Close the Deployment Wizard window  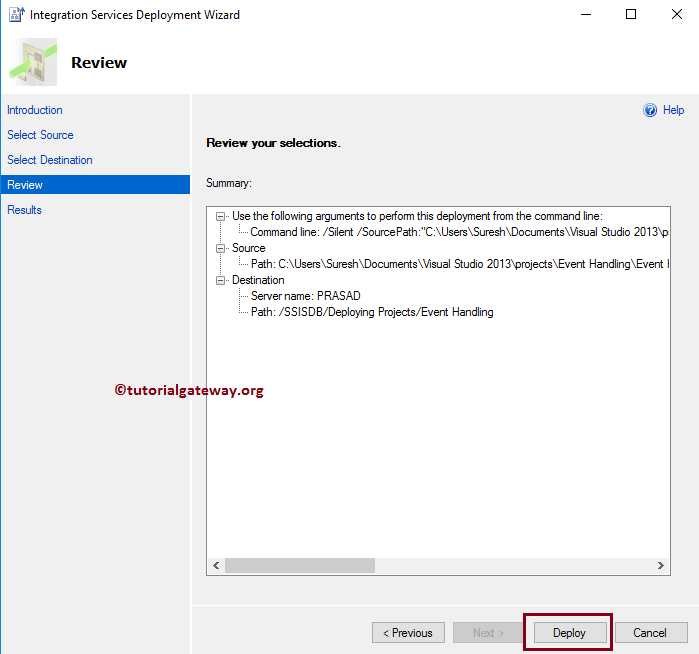click(677, 15)
